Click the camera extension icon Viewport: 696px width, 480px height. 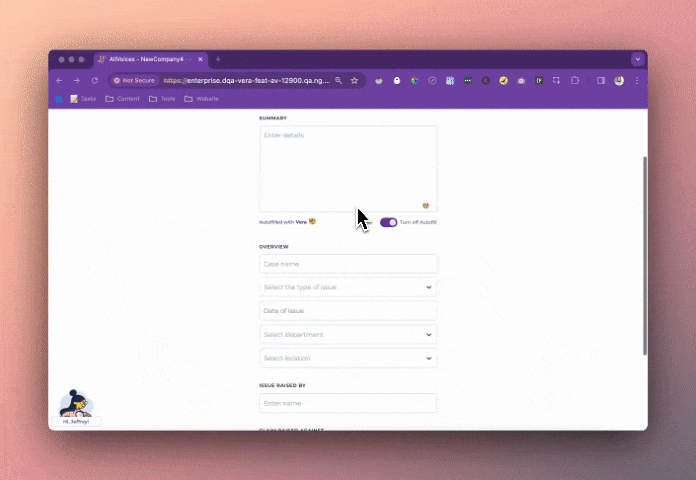point(521,80)
